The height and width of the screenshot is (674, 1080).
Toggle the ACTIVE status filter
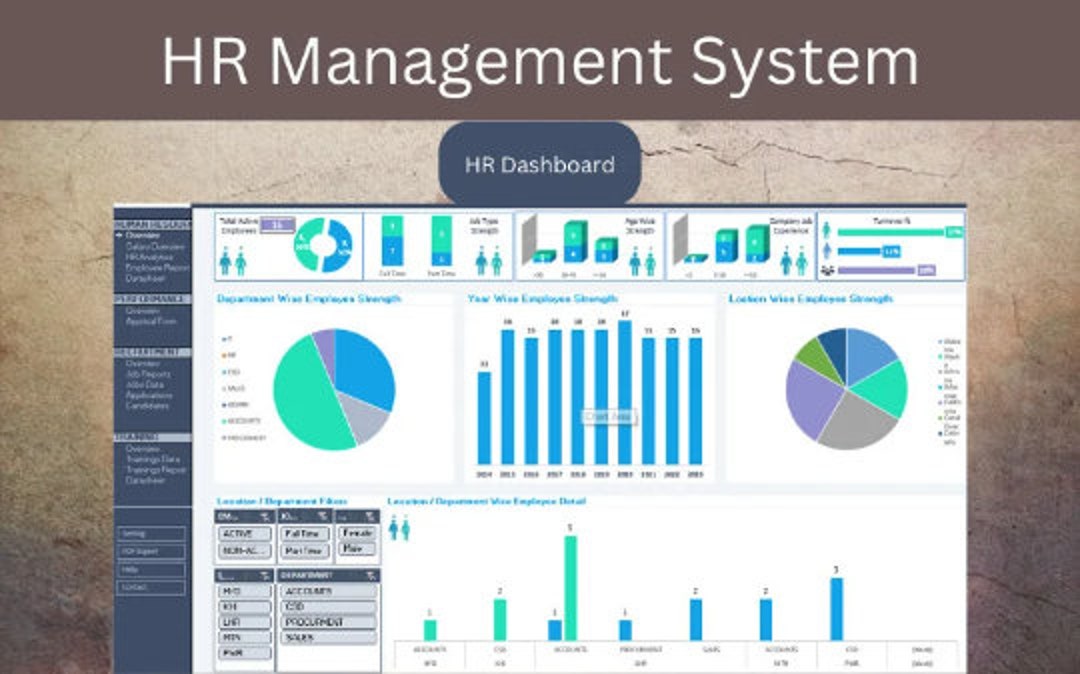(x=247, y=533)
